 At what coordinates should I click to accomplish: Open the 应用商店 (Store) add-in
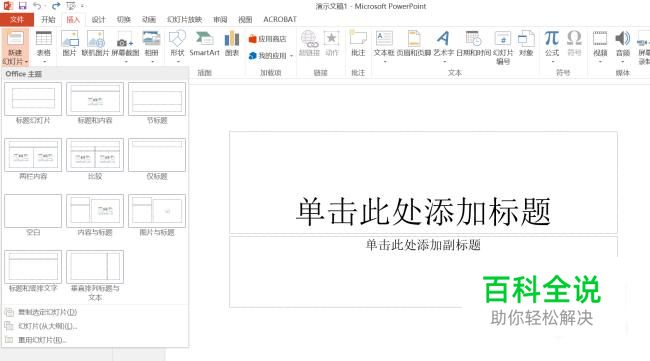pyautogui.click(x=268, y=39)
